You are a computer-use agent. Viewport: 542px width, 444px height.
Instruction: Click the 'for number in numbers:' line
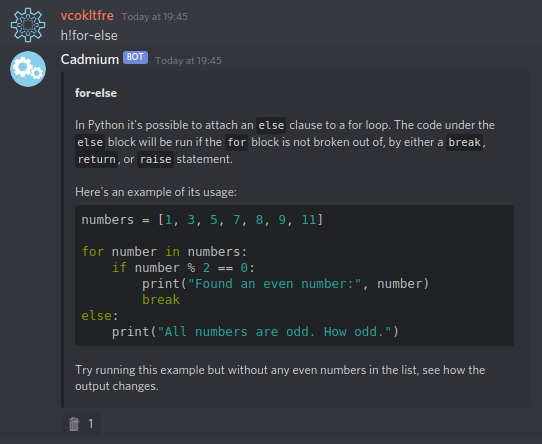(x=165, y=252)
